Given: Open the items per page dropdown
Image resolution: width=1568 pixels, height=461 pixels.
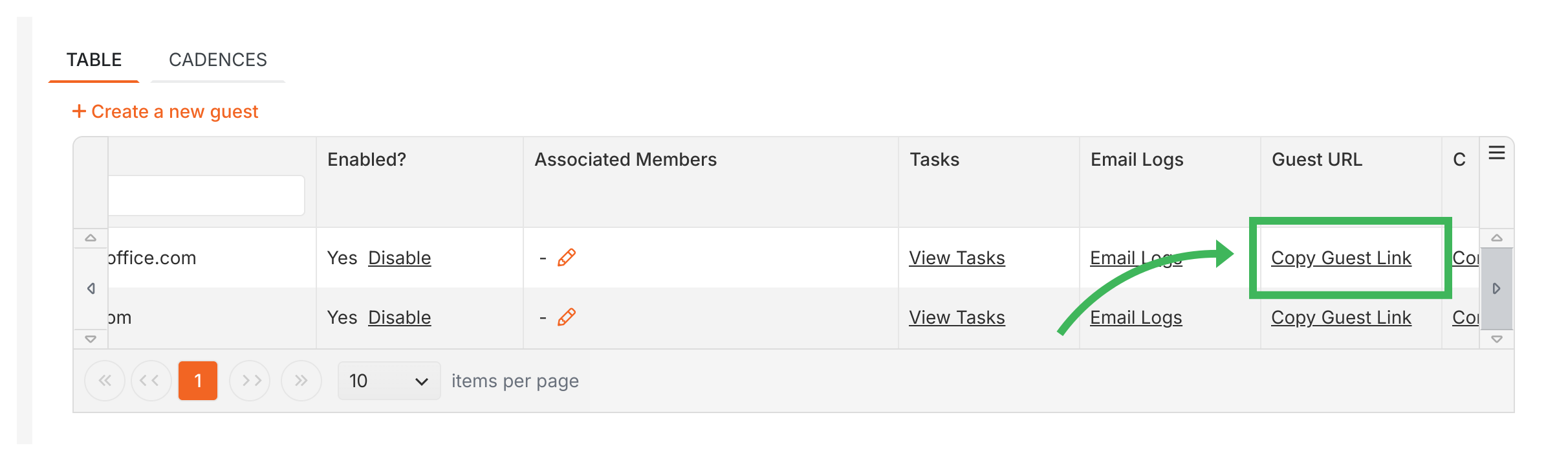Looking at the screenshot, I should tap(389, 381).
